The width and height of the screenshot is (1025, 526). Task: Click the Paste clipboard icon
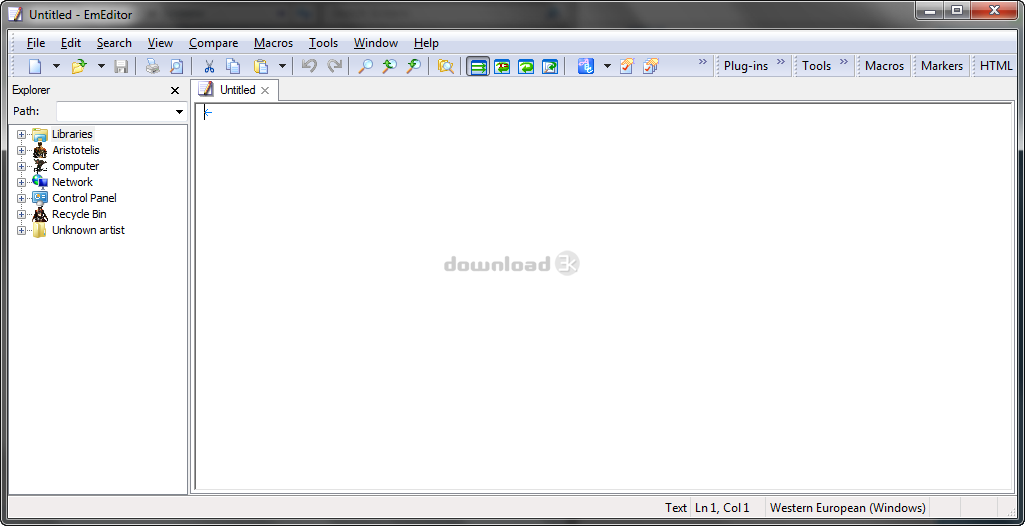click(261, 66)
